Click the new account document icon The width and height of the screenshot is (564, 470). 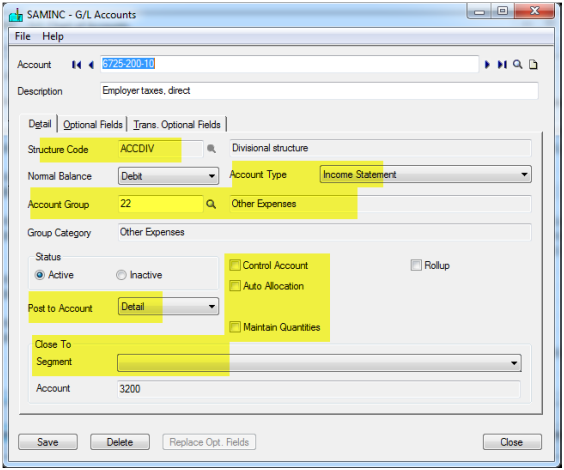[533, 65]
